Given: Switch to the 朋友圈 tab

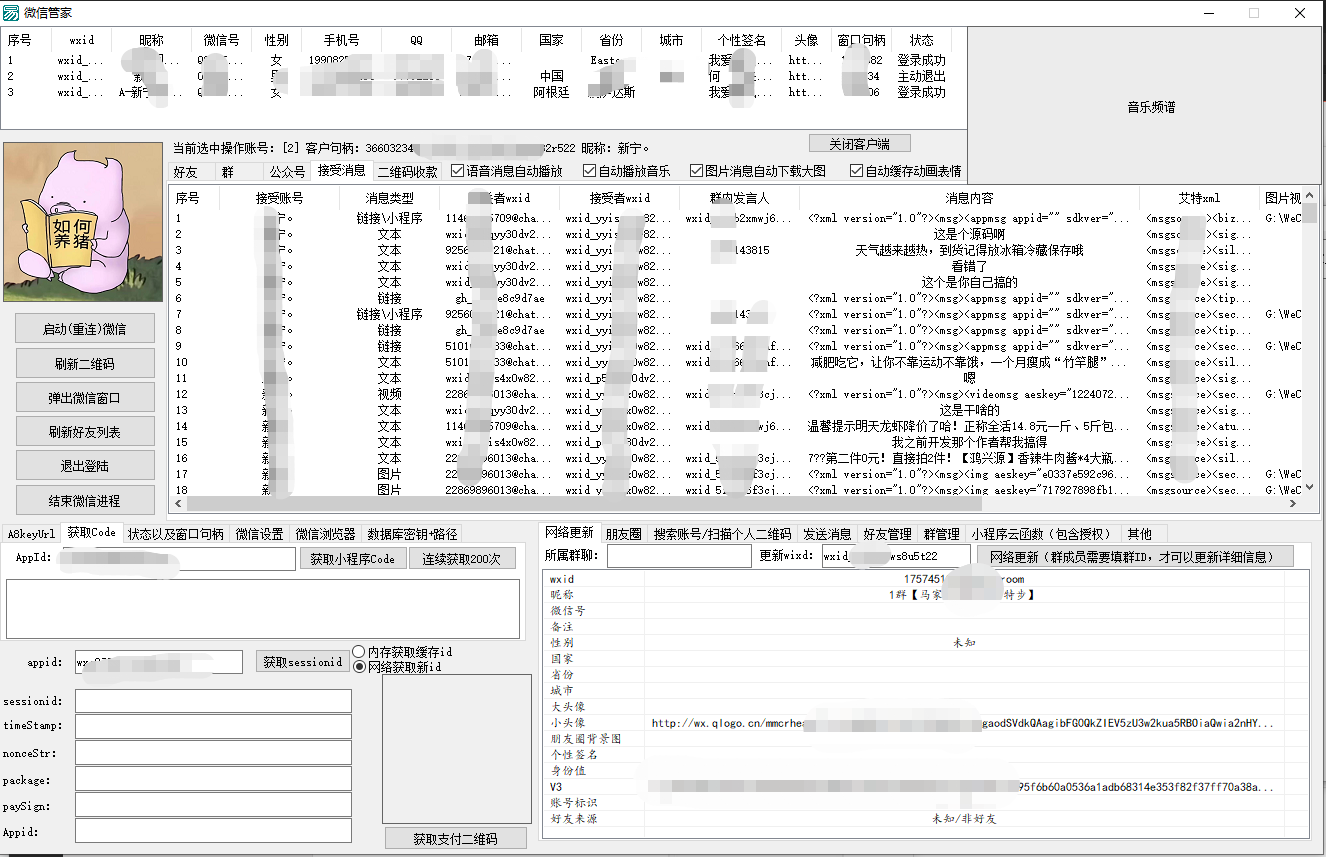Looking at the screenshot, I should point(623,534).
